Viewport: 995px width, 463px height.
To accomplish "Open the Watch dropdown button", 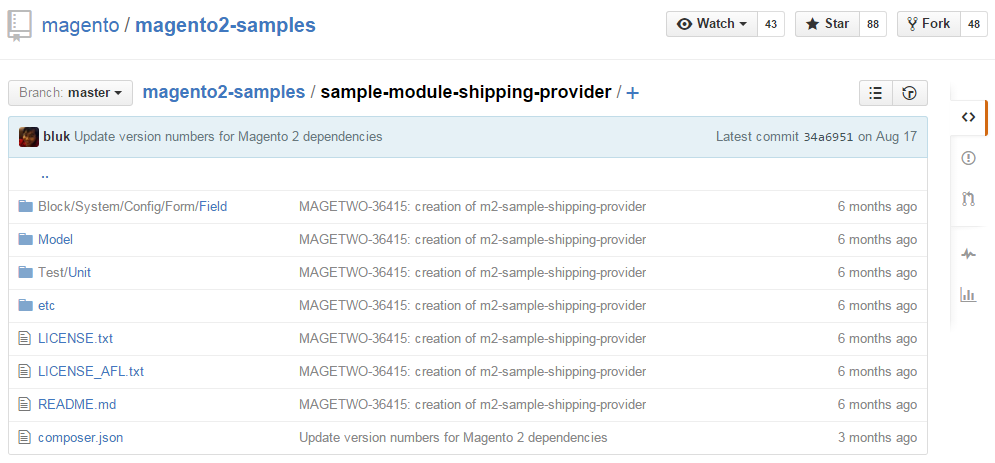I will [712, 24].
